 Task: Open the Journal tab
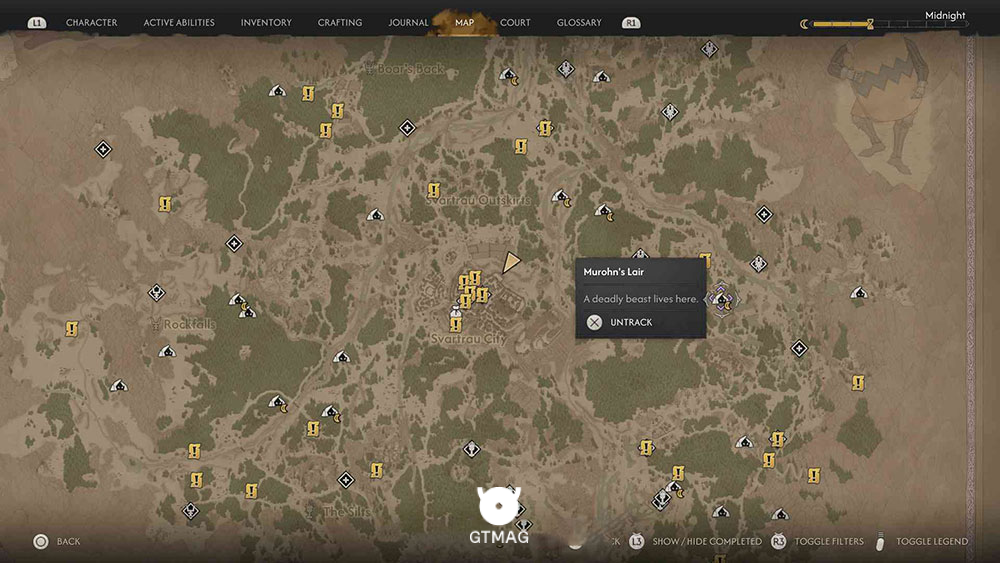(x=408, y=22)
